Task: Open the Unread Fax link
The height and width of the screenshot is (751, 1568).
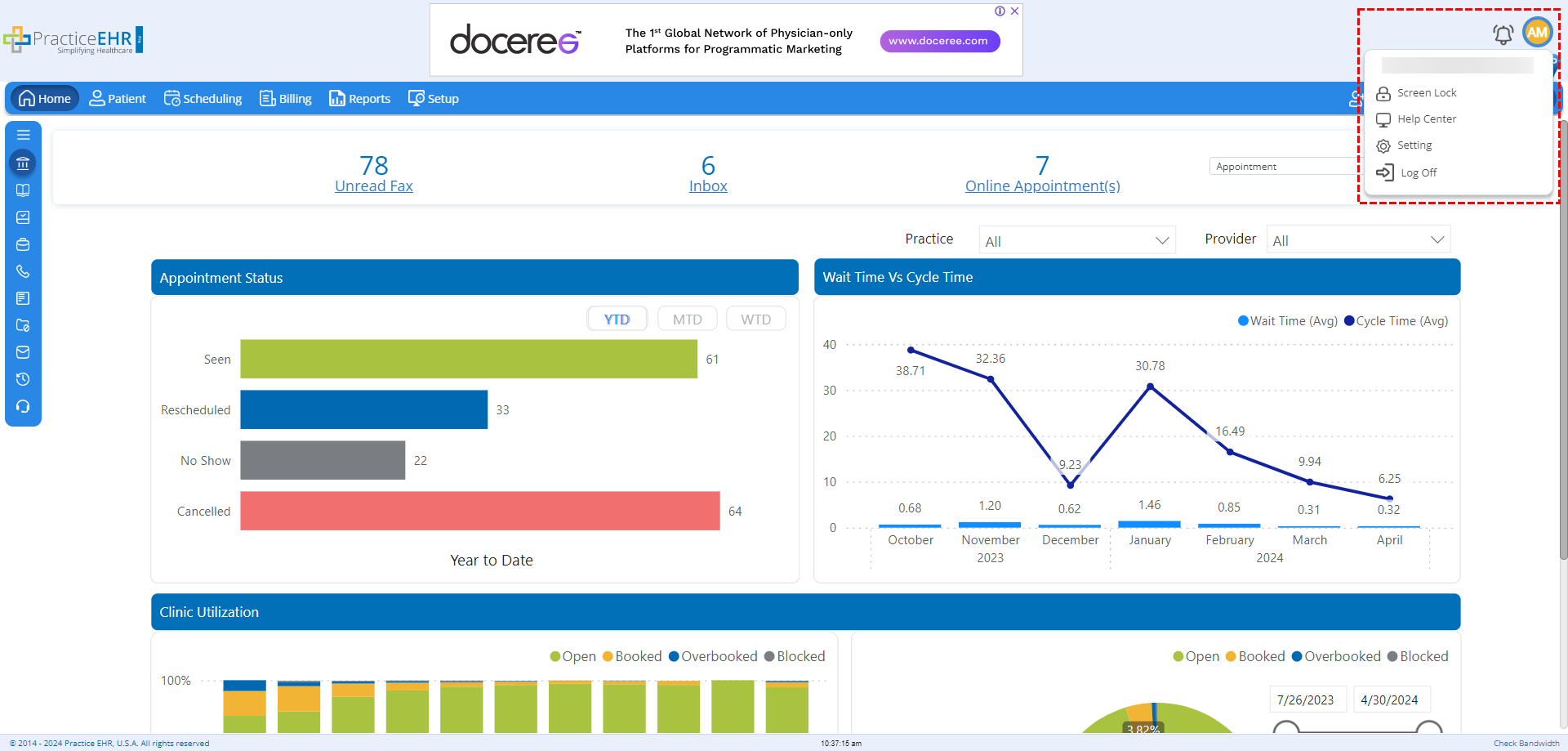Action: [374, 186]
